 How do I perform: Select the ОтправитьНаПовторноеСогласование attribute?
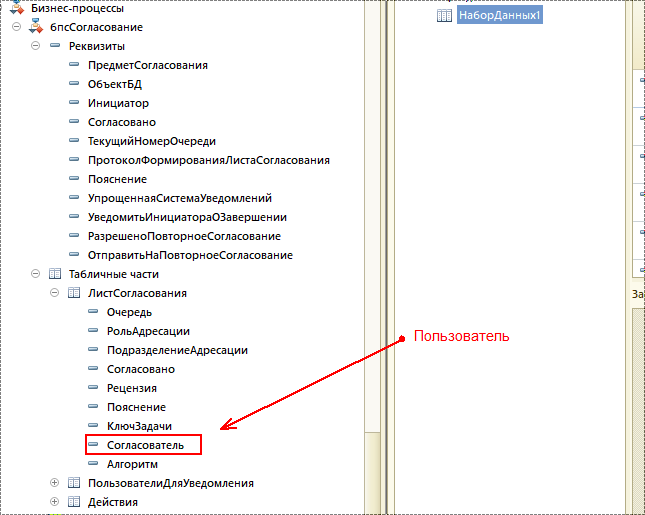[x=190, y=255]
